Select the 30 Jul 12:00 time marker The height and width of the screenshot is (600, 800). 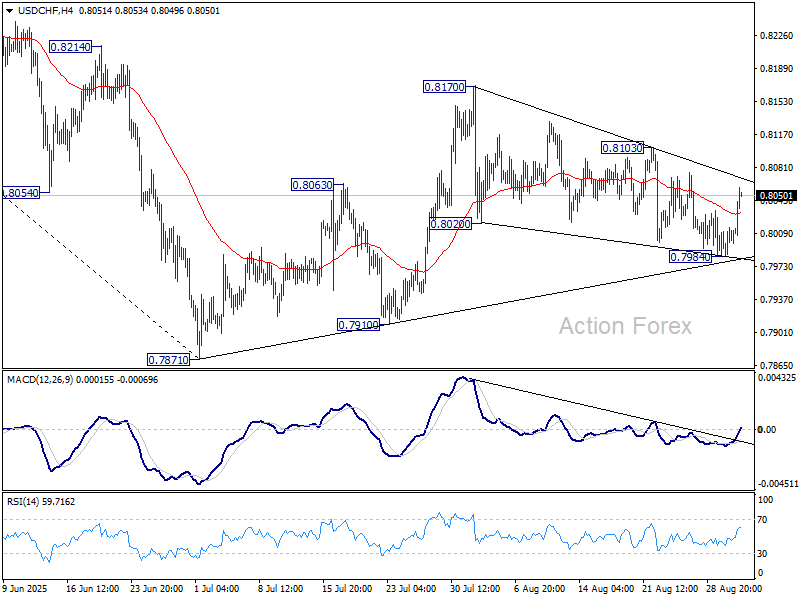[x=474, y=588]
